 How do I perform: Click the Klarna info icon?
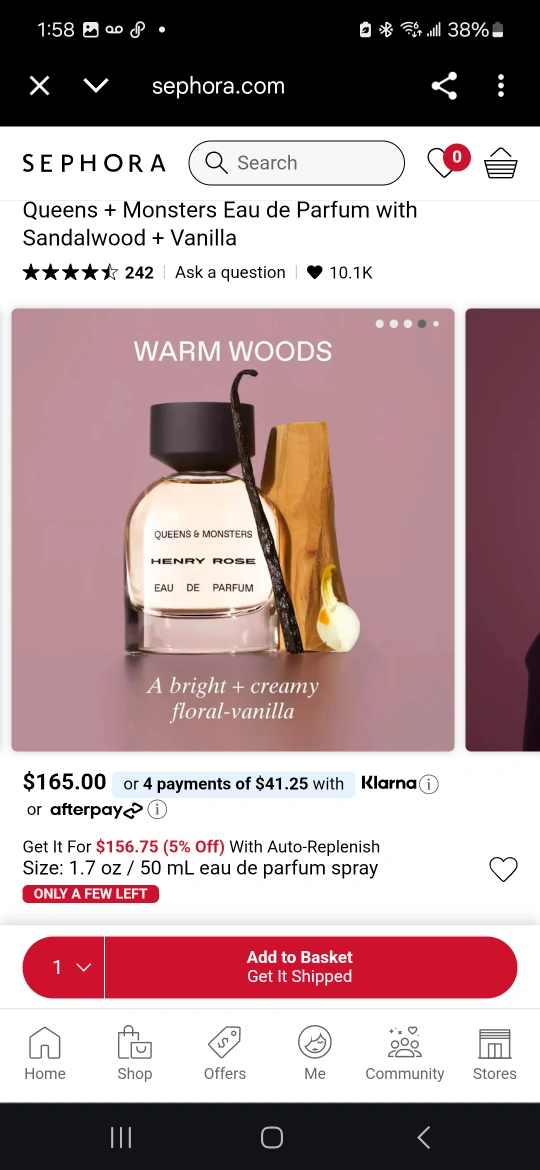coord(428,784)
